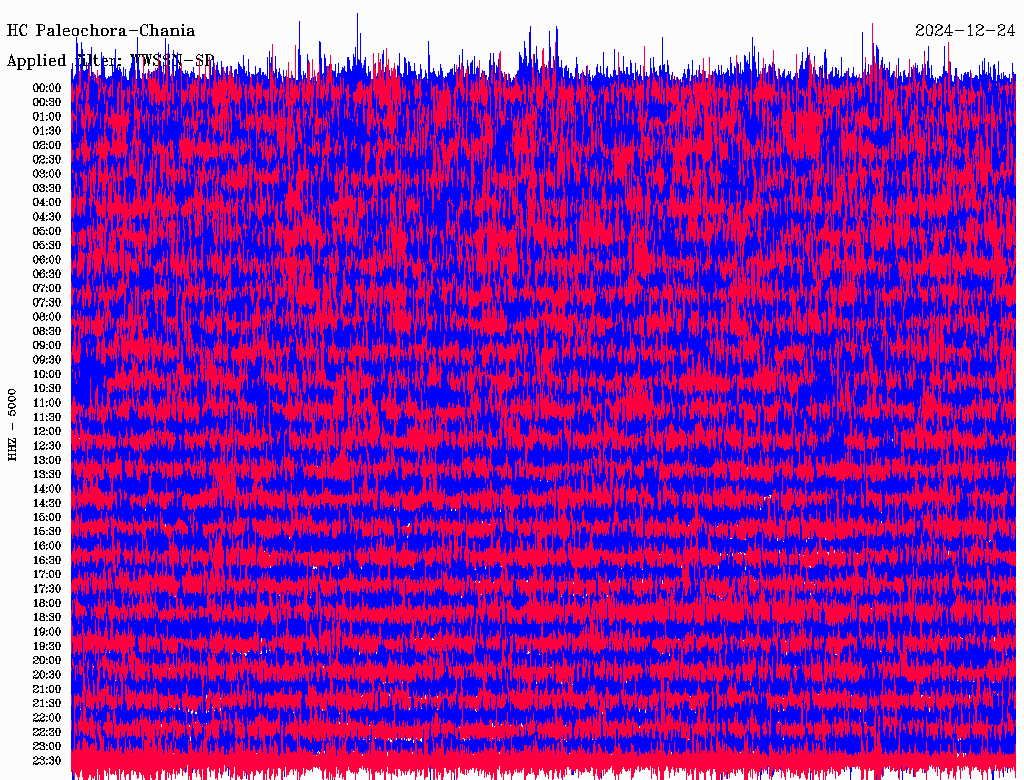Select the 13:30 time row label
The height and width of the screenshot is (780, 1024).
[47, 475]
